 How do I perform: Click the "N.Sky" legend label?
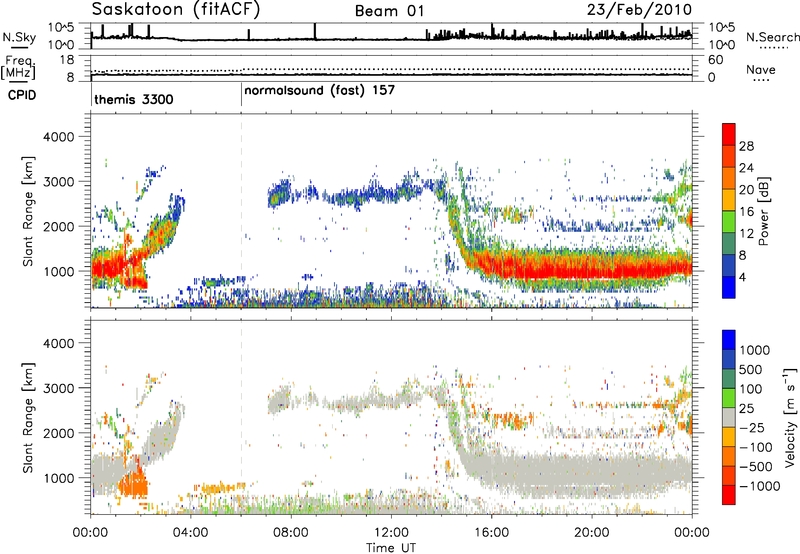(19, 37)
